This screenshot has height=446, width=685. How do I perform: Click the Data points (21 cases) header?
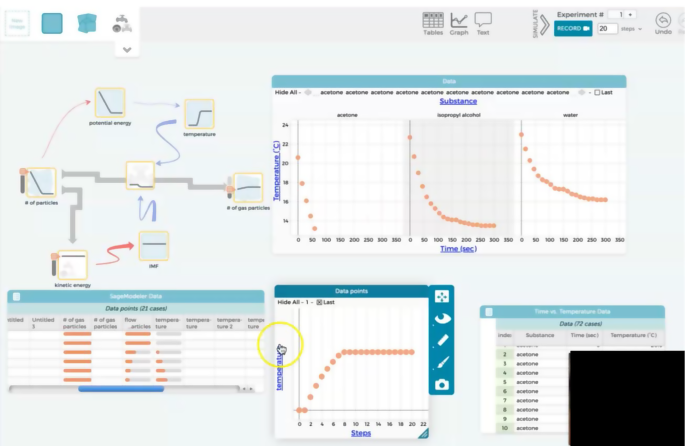click(136, 308)
